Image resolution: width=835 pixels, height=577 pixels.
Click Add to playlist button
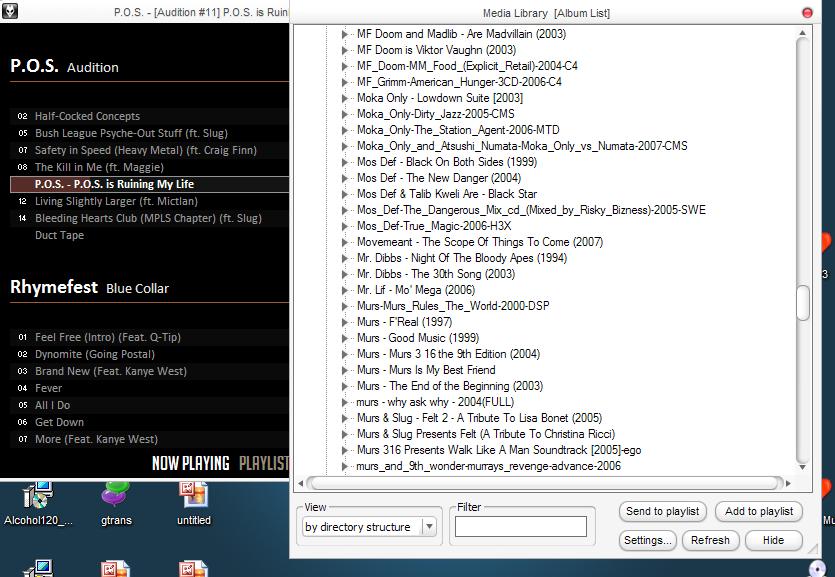pos(759,511)
